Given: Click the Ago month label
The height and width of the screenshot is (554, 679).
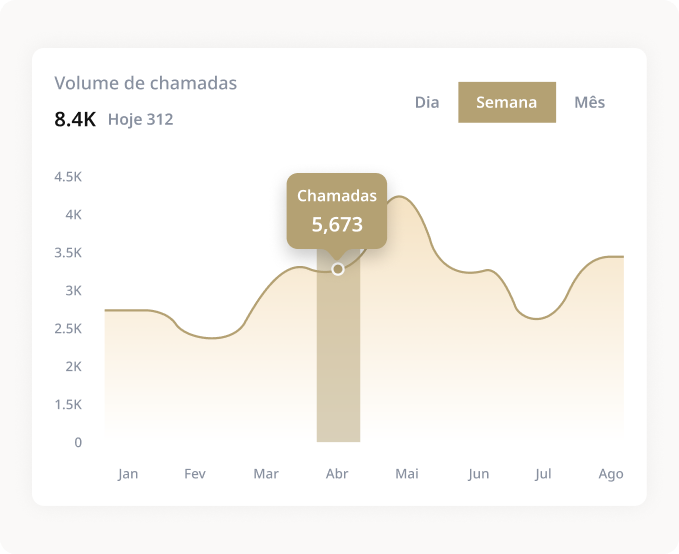Looking at the screenshot, I should 610,473.
